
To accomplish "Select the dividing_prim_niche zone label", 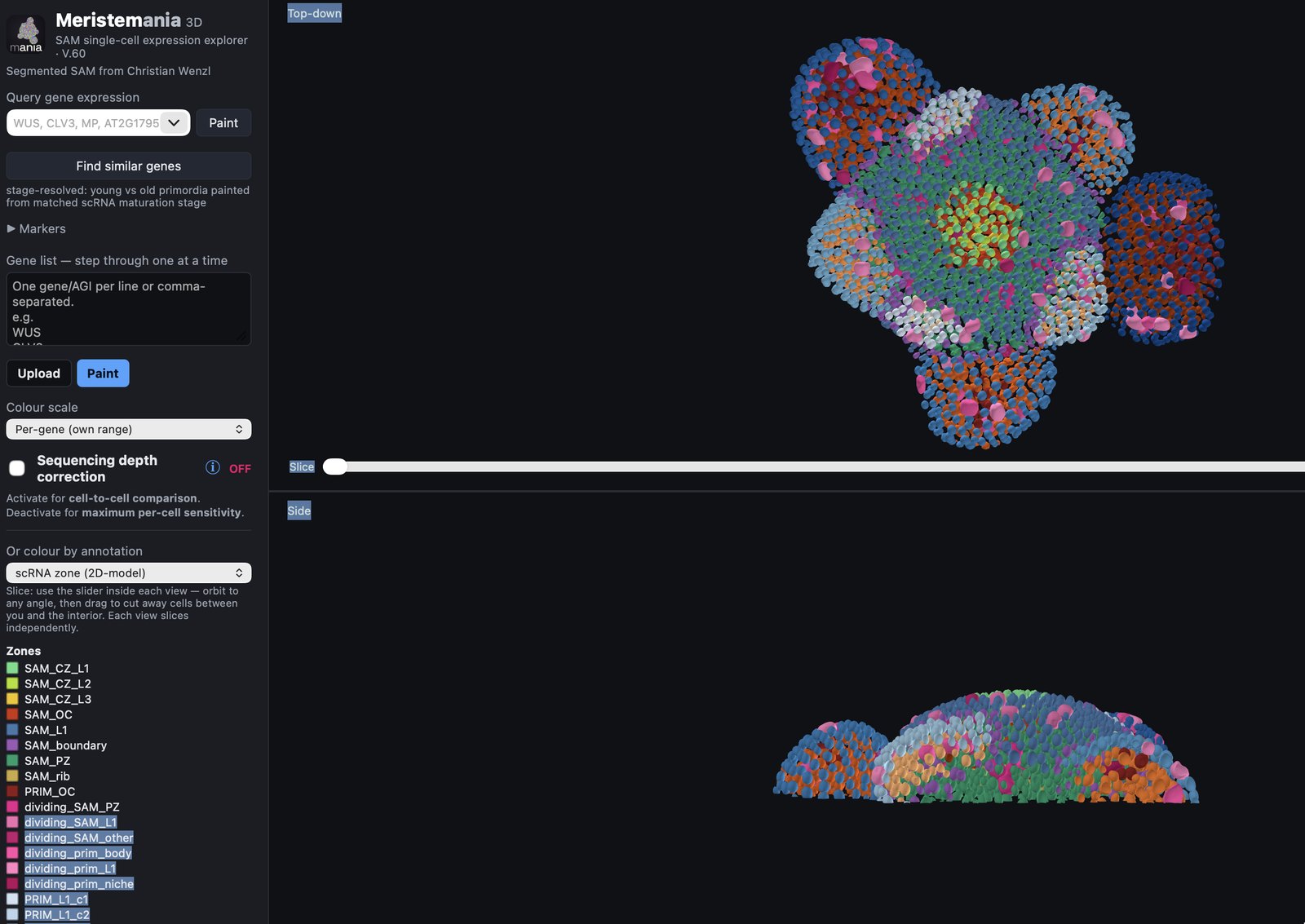I will (79, 884).
